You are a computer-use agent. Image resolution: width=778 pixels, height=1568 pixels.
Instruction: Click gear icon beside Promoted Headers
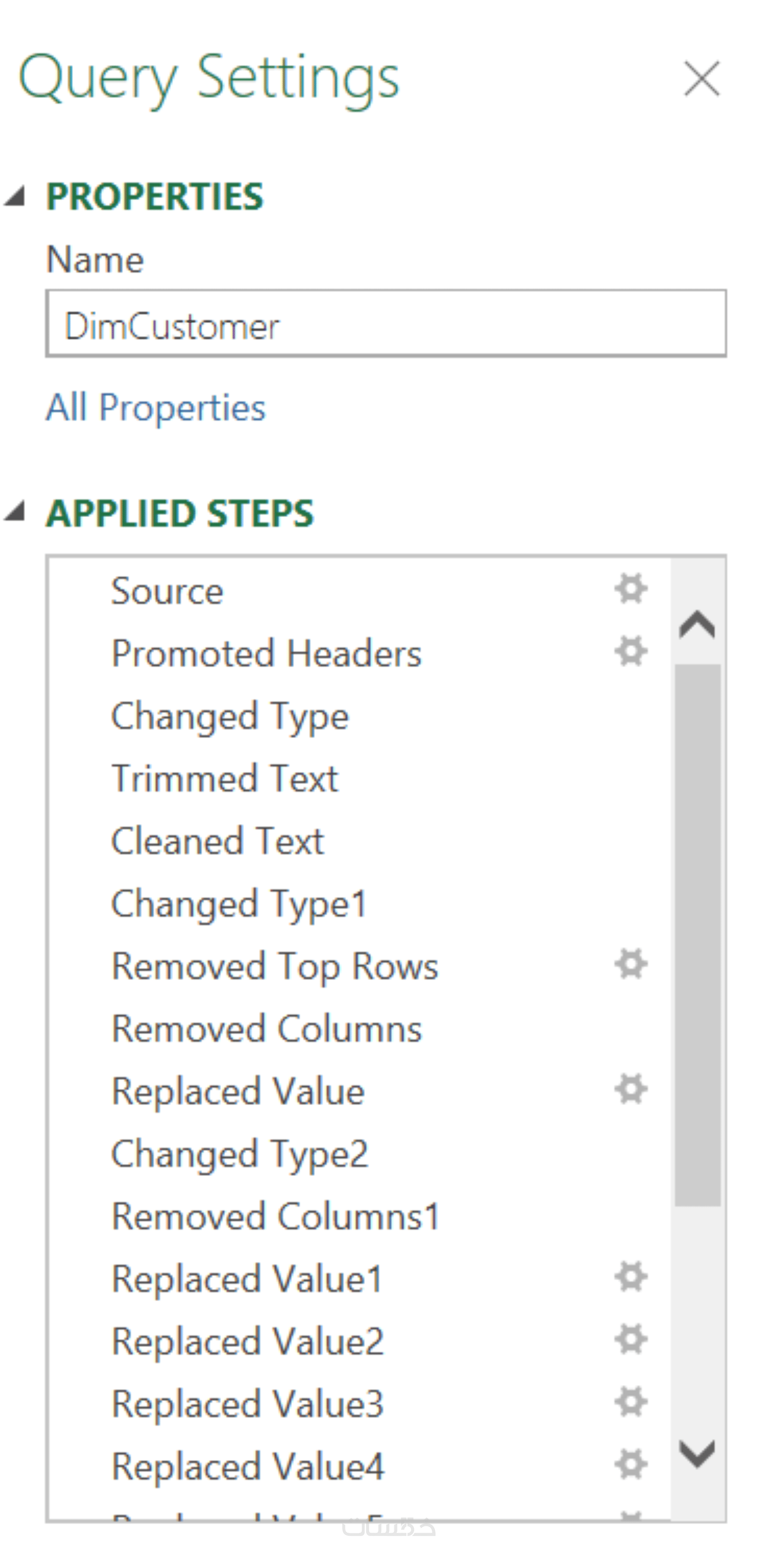pos(631,651)
